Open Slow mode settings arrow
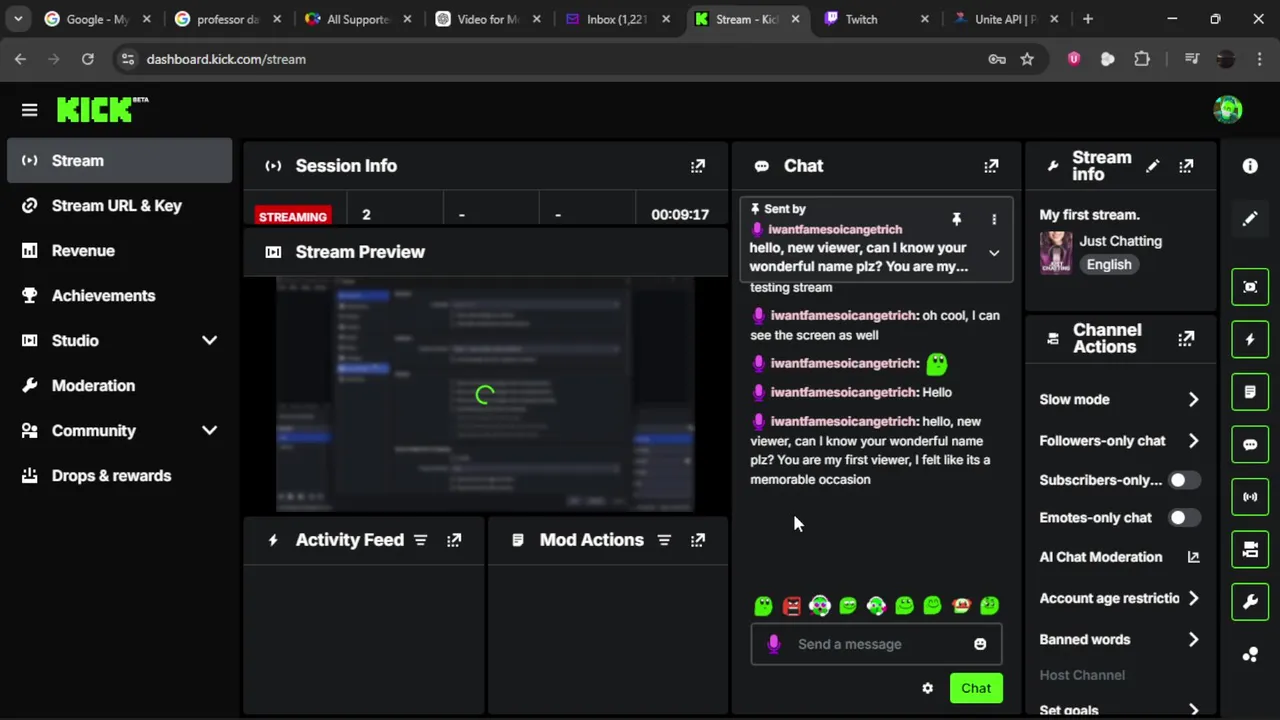Screen dimensions: 1280x720 1193,399
